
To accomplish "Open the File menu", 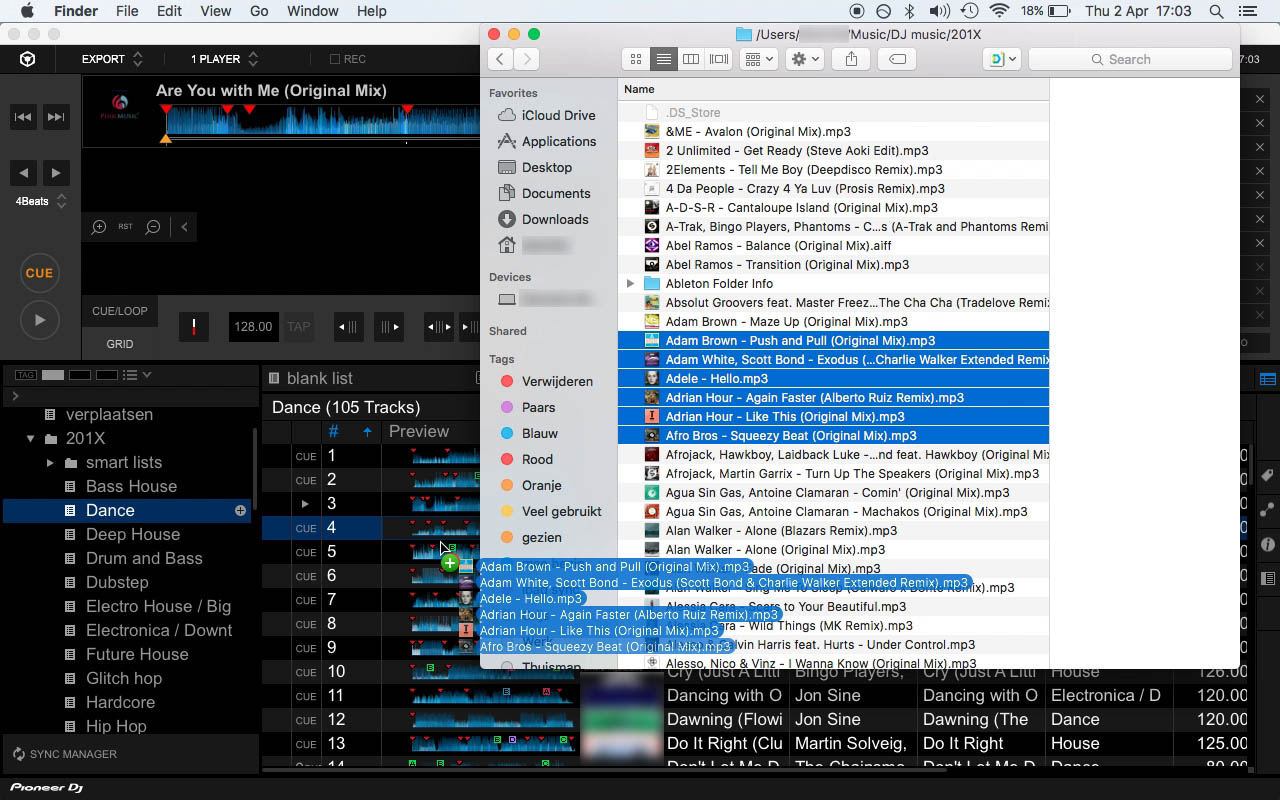I will tap(127, 11).
